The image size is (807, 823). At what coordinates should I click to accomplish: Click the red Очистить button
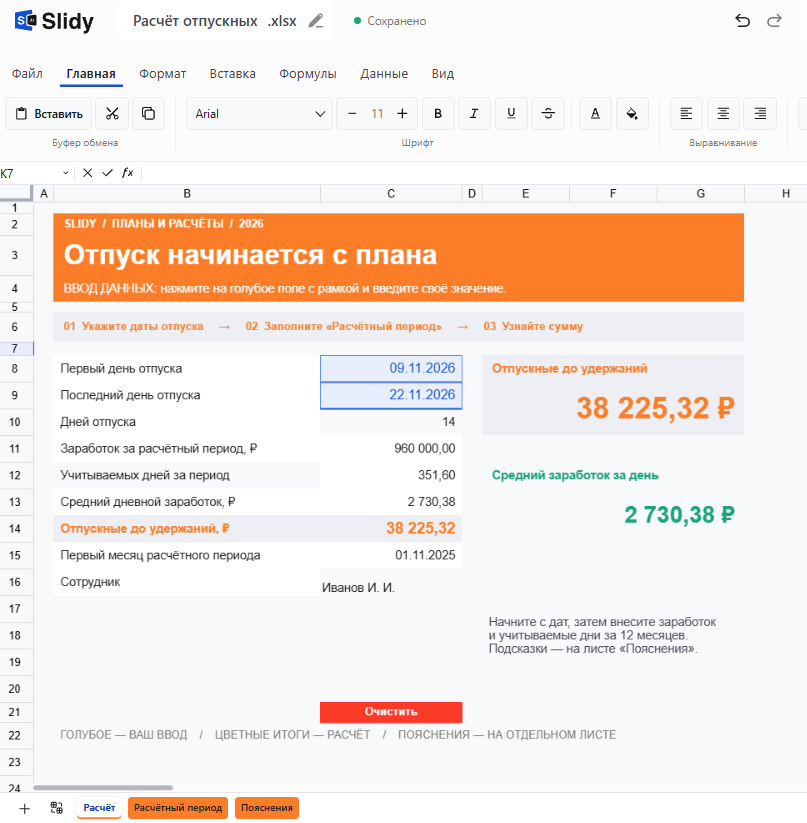[391, 712]
